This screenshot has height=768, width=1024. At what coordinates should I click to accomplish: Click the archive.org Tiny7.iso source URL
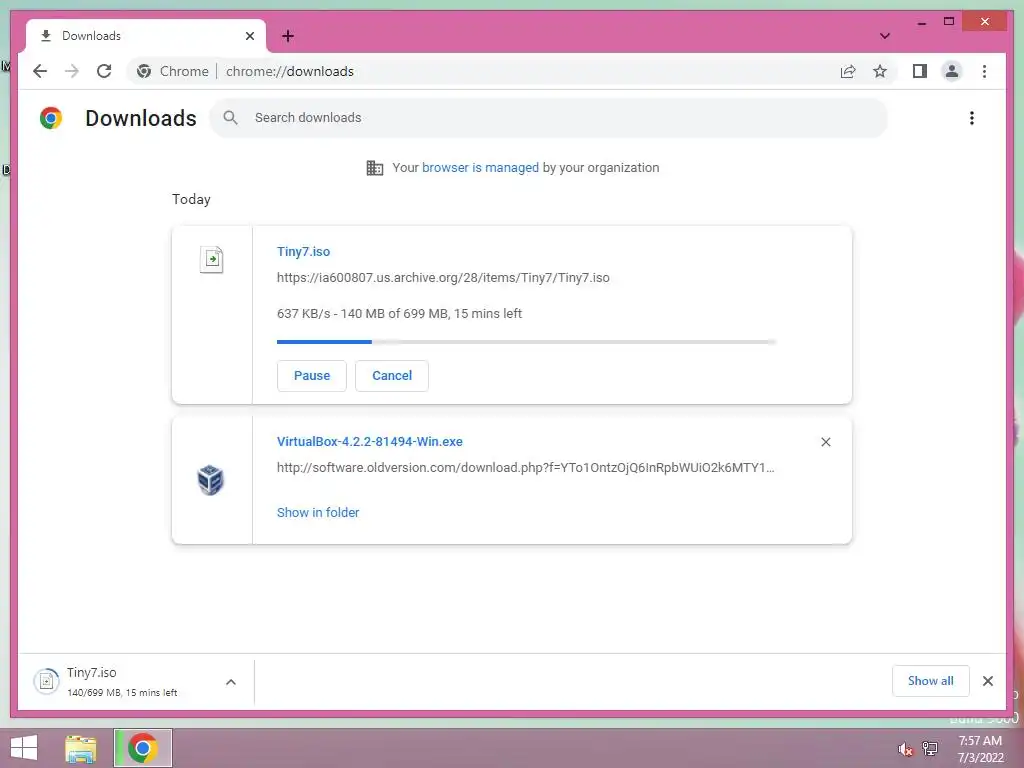tap(443, 278)
